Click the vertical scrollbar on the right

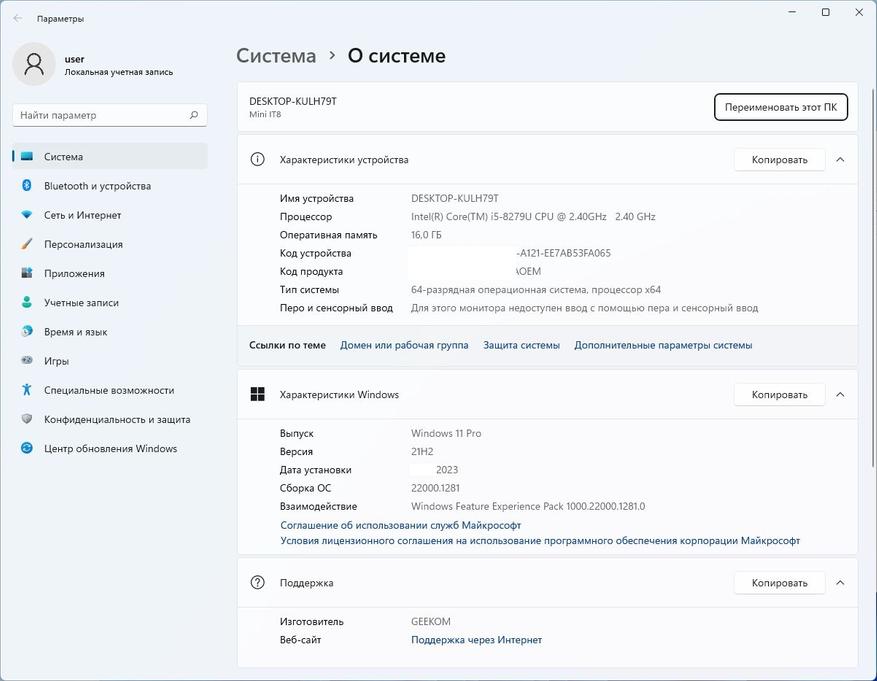[872, 277]
